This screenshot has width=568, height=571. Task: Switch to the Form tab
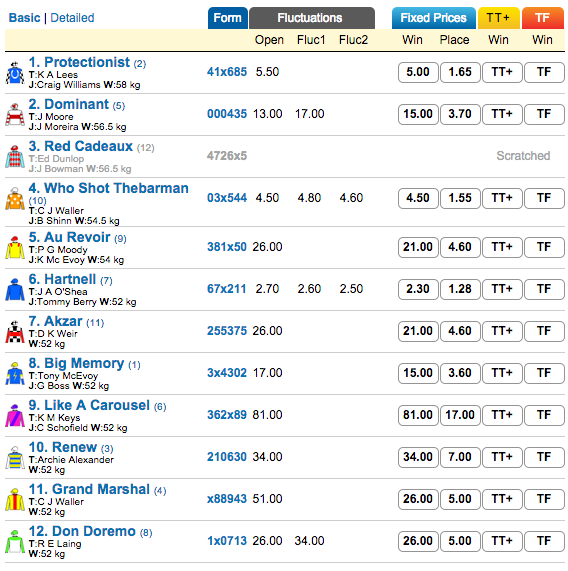[x=228, y=18]
